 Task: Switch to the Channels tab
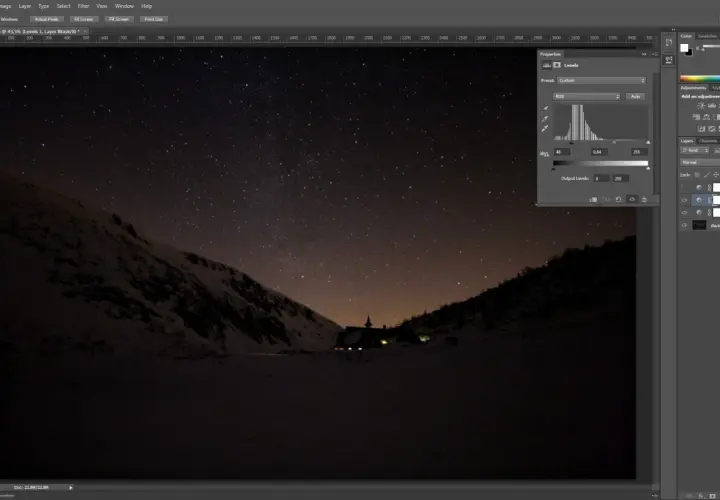tap(708, 141)
